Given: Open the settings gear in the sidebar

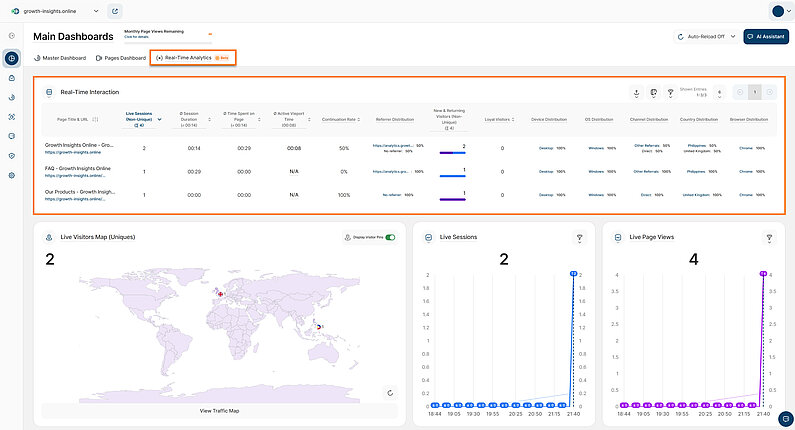Looking at the screenshot, I should point(12,175).
